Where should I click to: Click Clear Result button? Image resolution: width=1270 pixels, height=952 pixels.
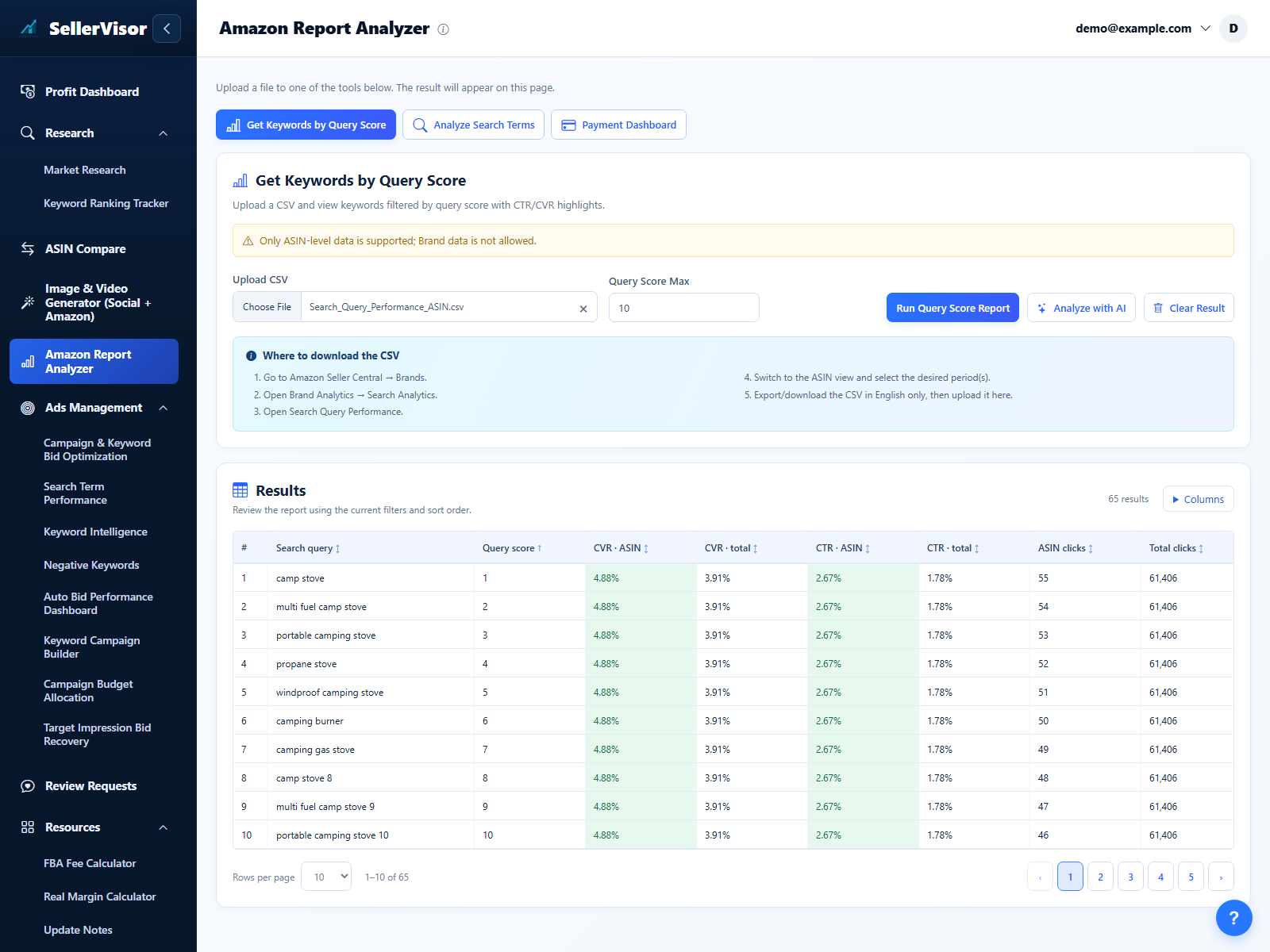pyautogui.click(x=1188, y=308)
